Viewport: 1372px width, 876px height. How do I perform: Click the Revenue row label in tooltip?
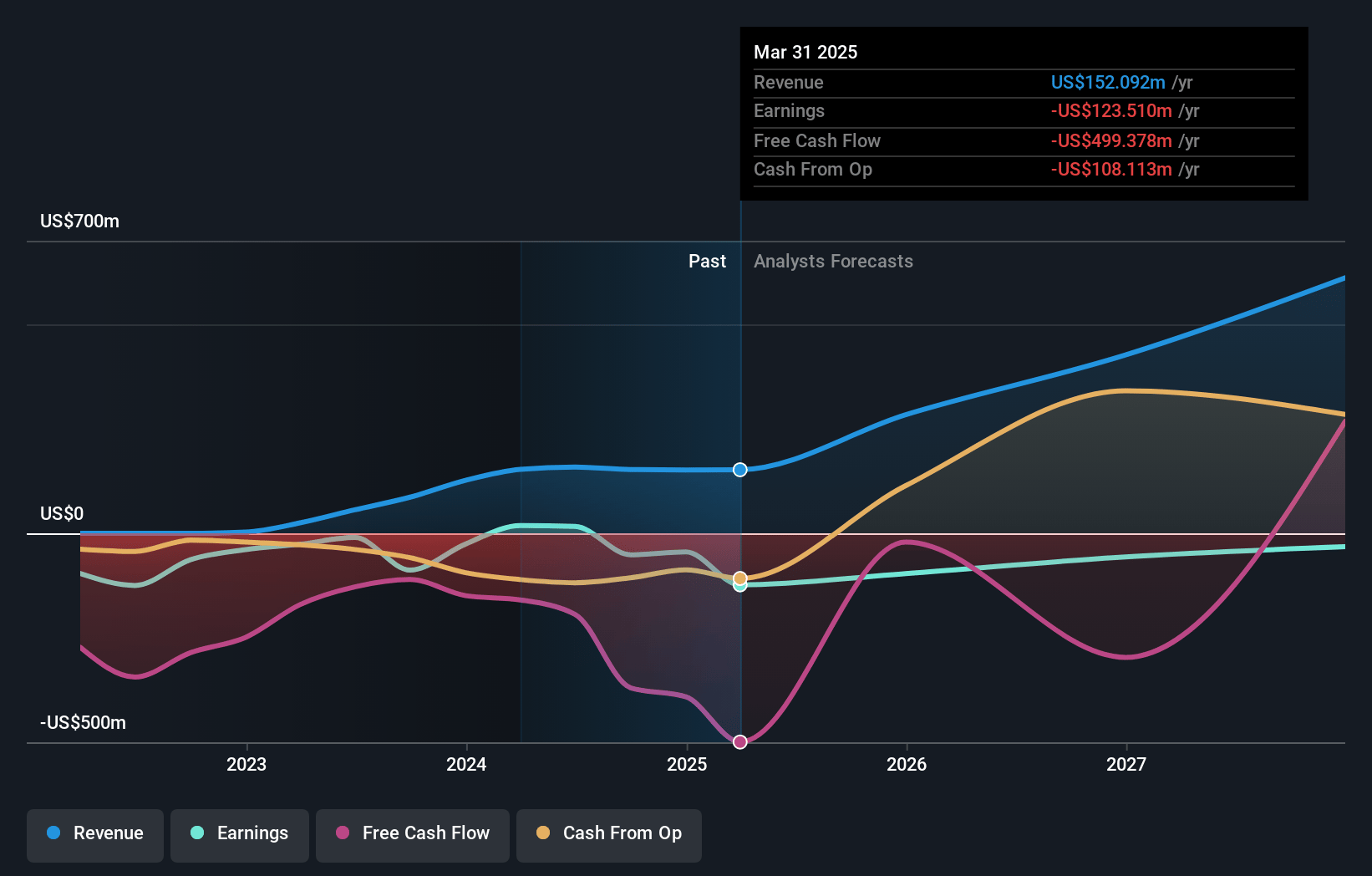(789, 82)
